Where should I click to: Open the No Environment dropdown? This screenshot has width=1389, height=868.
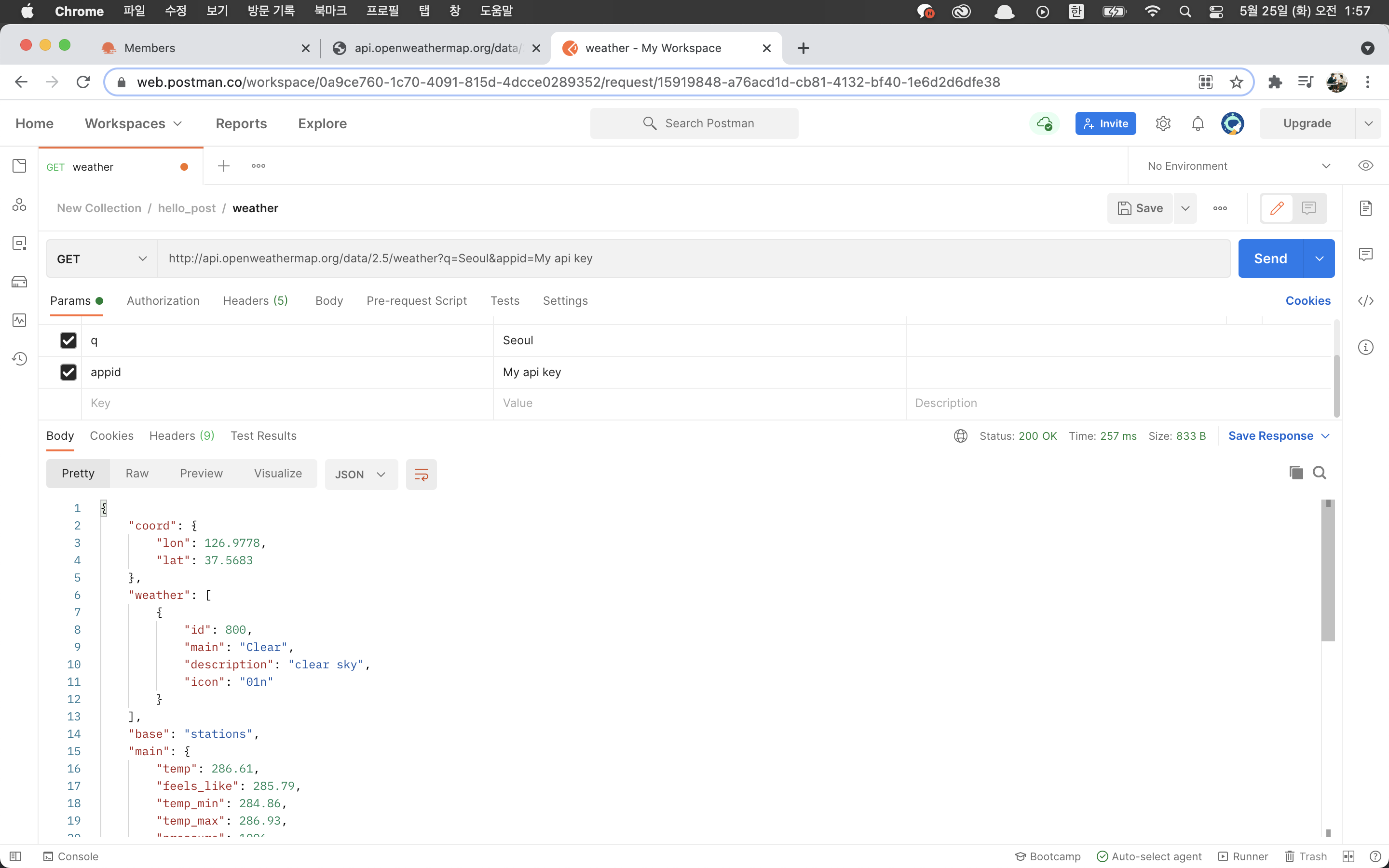[1238, 166]
